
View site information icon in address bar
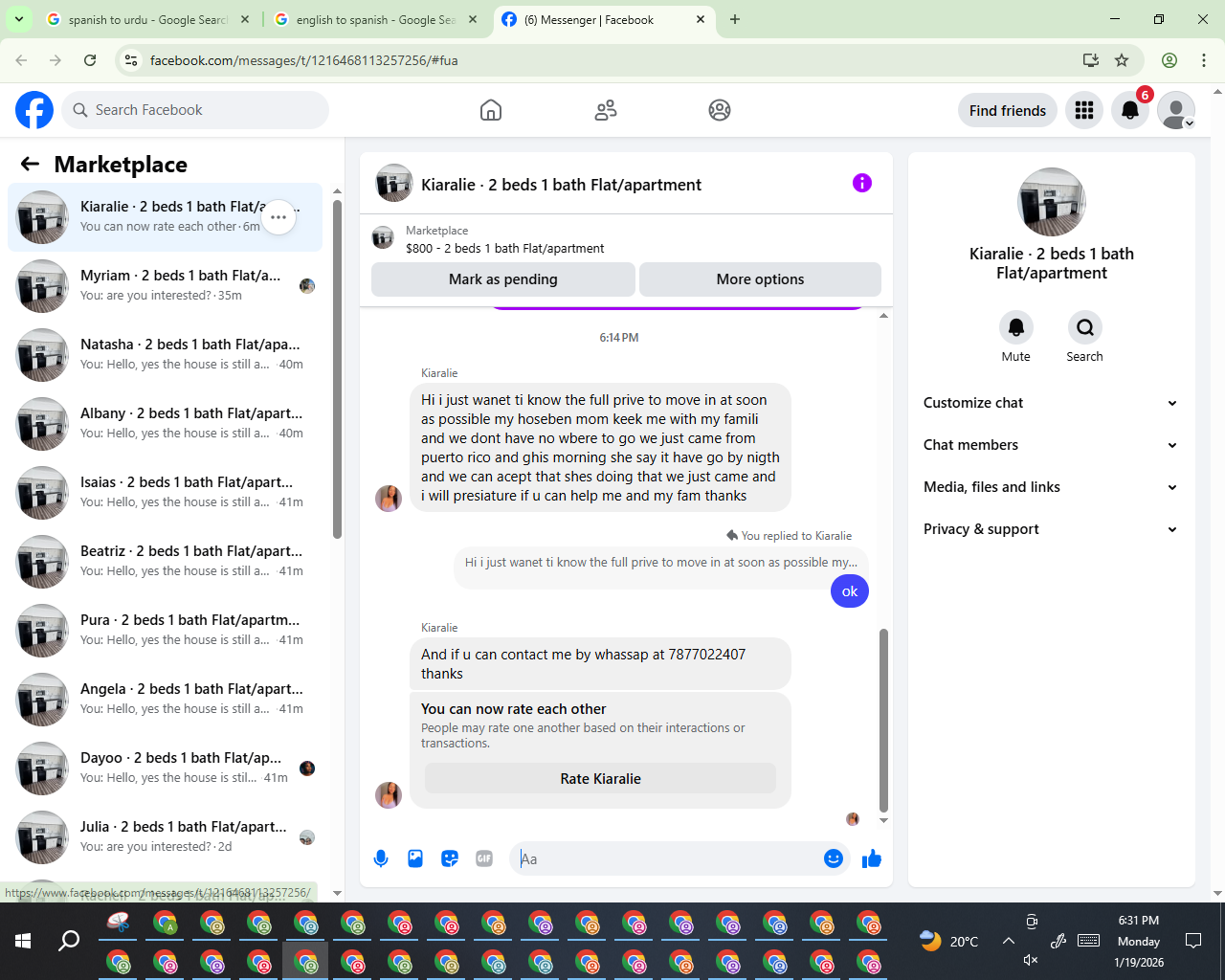[132, 60]
